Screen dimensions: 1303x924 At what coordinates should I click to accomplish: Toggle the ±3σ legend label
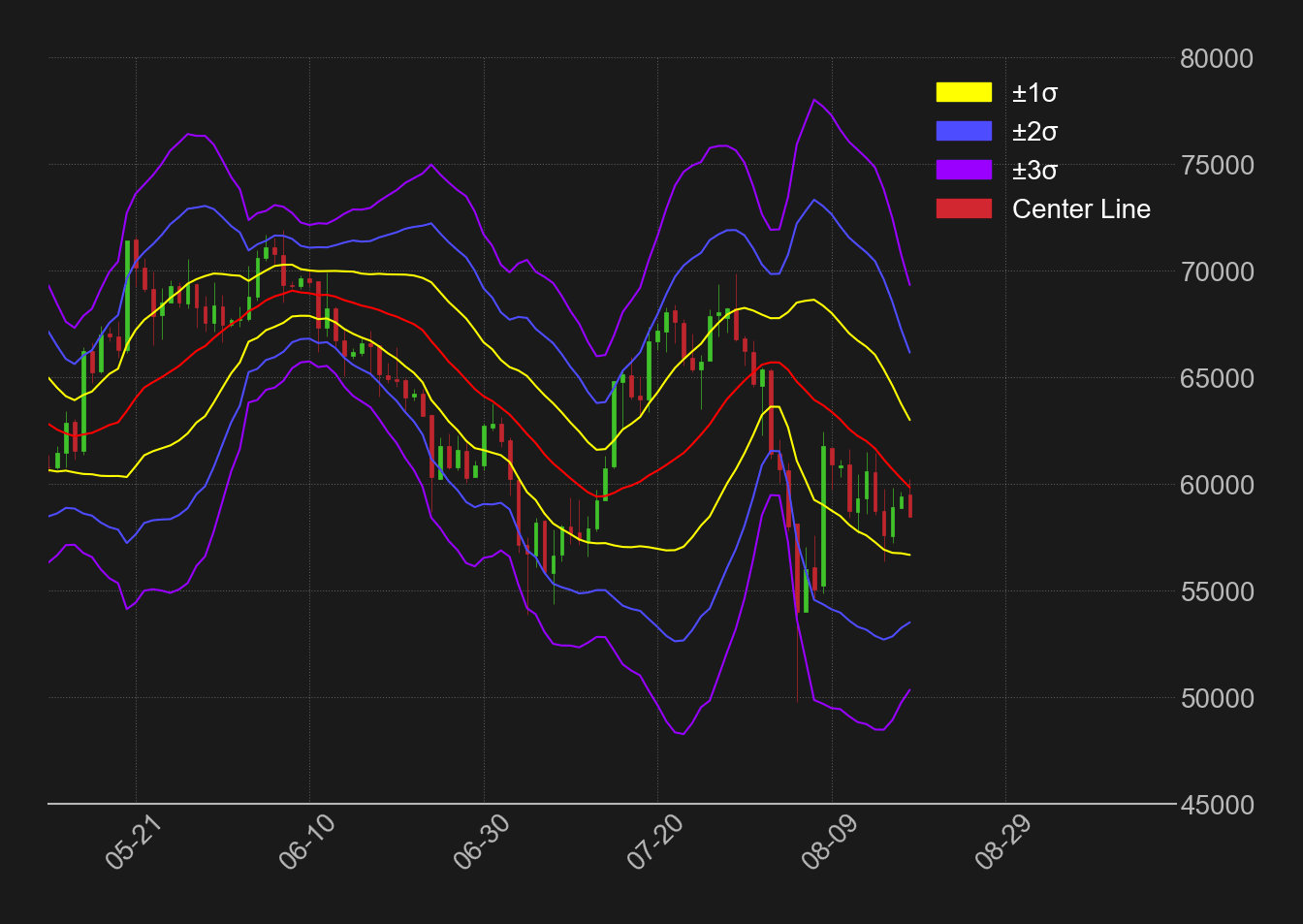[1034, 171]
